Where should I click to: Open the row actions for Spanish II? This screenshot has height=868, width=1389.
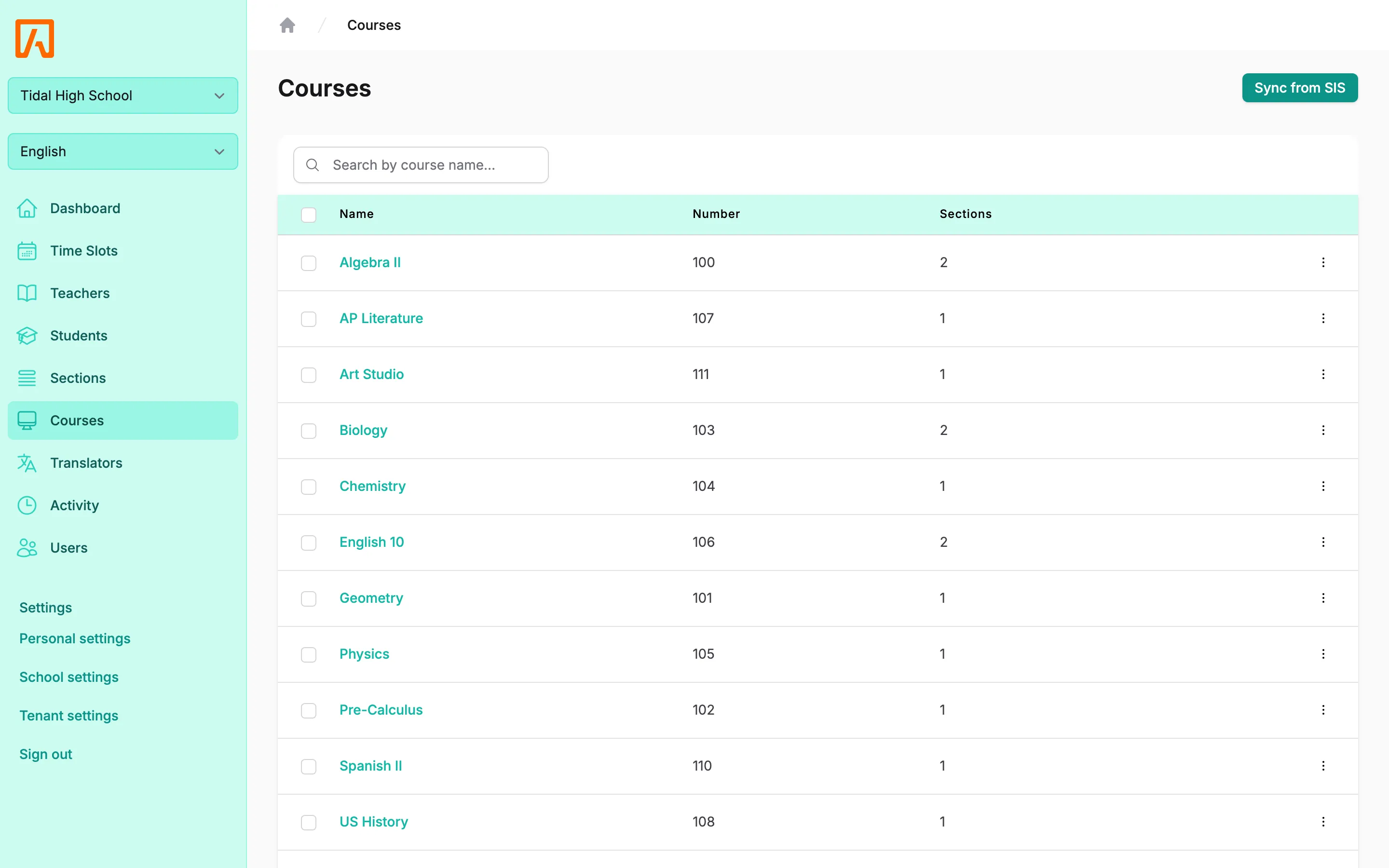tap(1323, 765)
